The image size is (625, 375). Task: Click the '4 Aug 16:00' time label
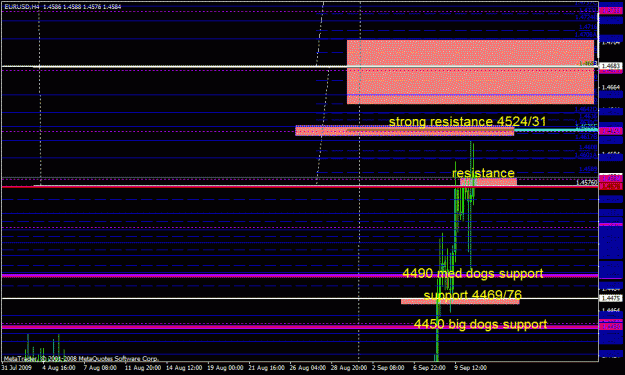pyautogui.click(x=59, y=367)
